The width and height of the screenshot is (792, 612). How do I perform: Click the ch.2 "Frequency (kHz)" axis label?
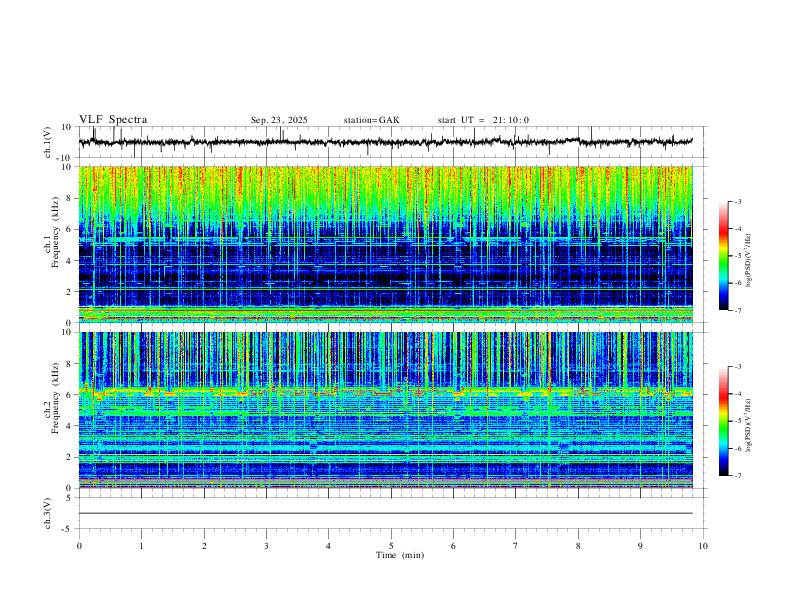click(55, 398)
